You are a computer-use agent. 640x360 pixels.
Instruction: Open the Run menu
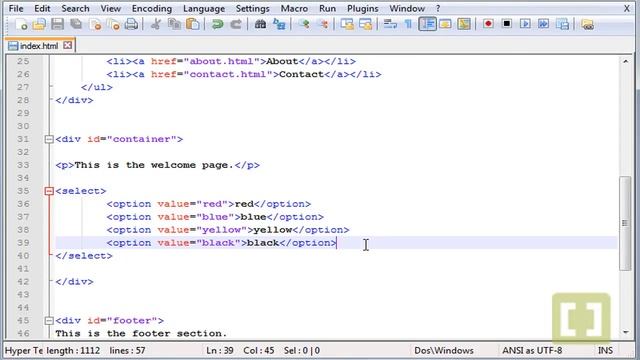pyautogui.click(x=327, y=9)
